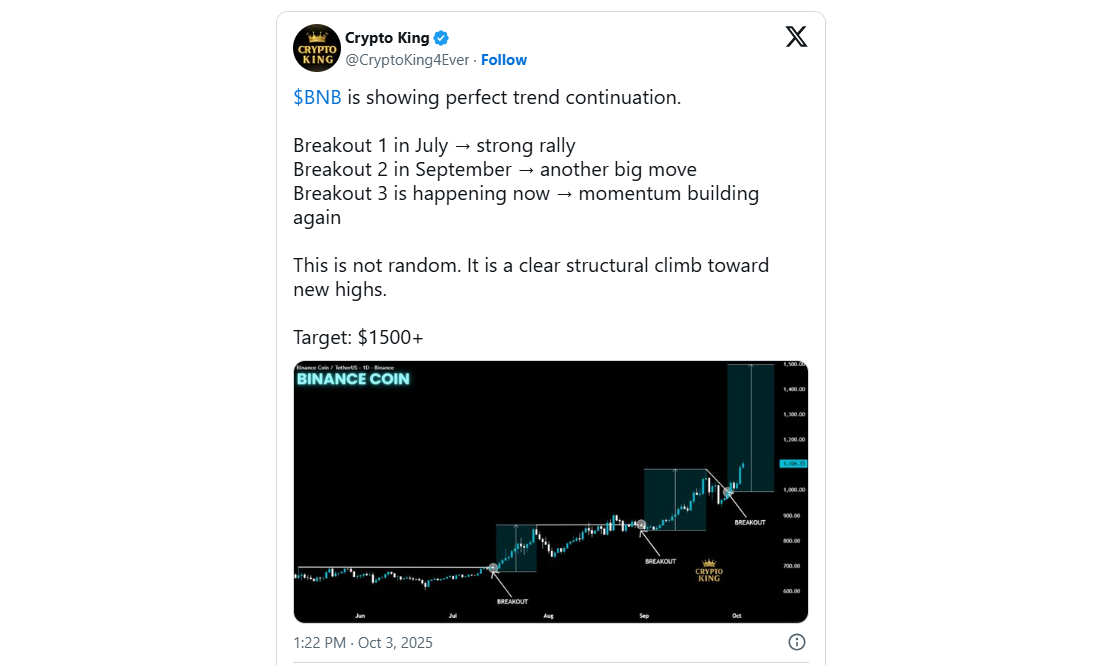Click the tweet info icon
This screenshot has width=1111, height=665.
797,642
